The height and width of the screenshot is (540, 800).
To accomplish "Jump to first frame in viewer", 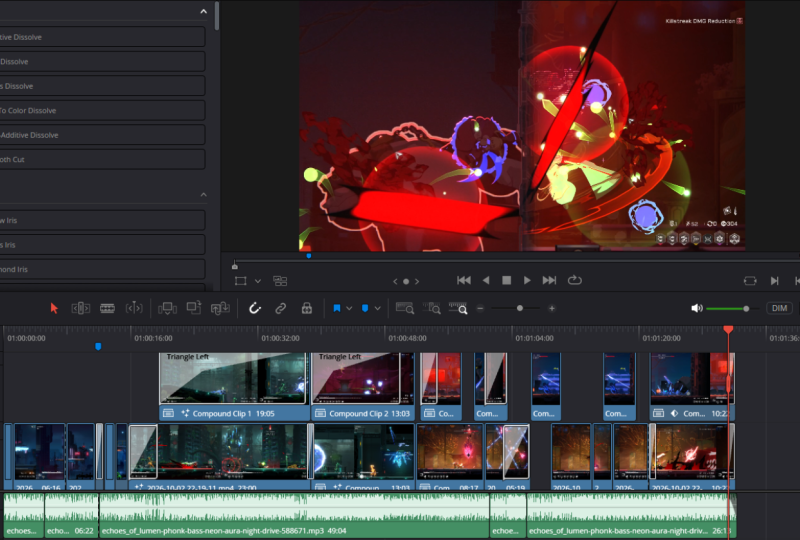I will click(464, 280).
